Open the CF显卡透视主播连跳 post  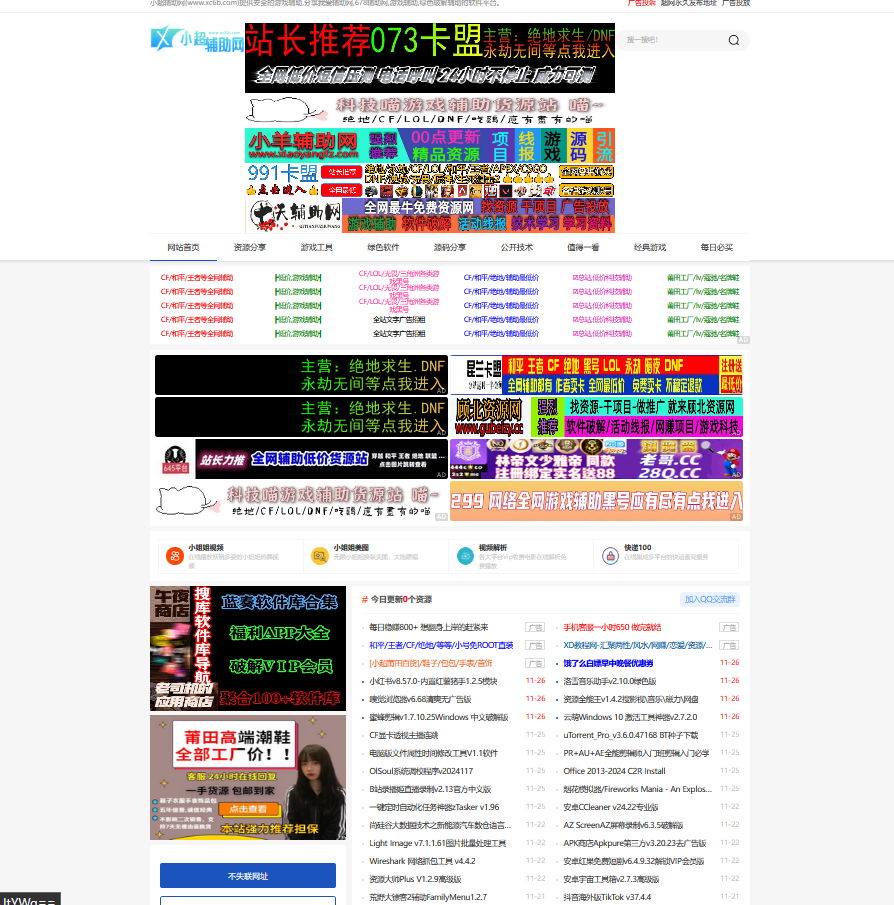click(404, 735)
